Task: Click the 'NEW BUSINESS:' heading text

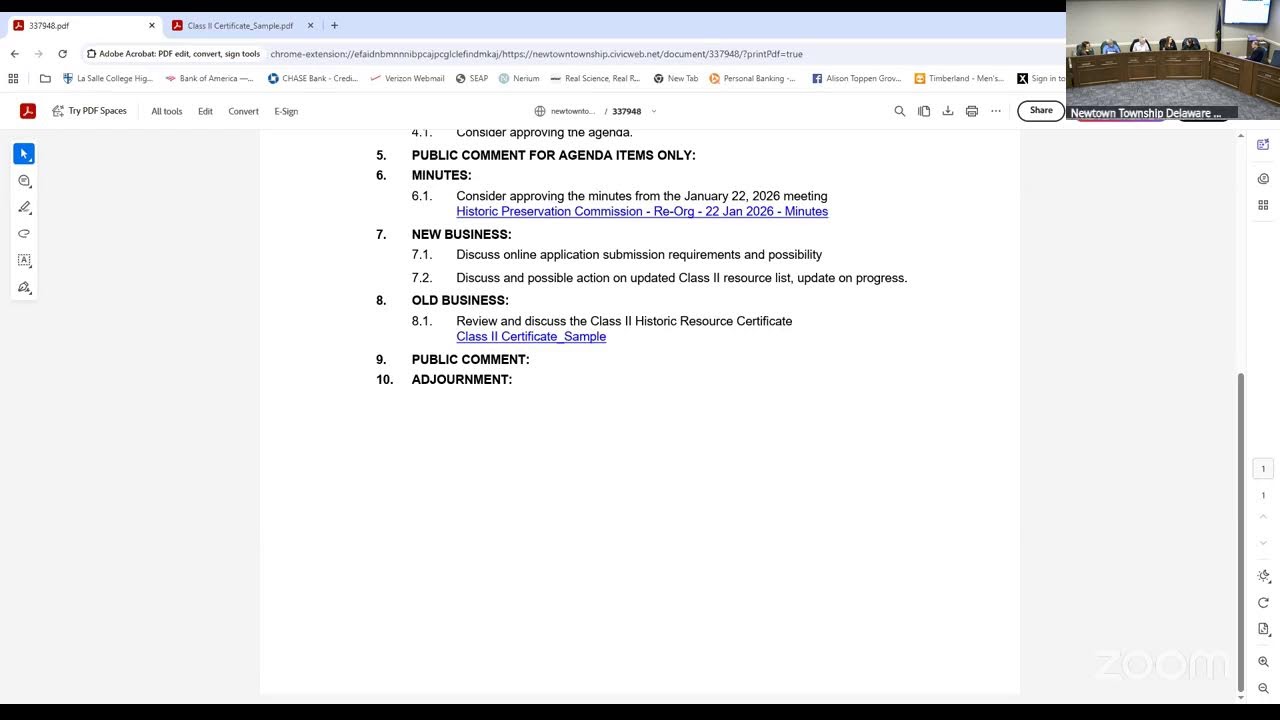Action: (461, 235)
